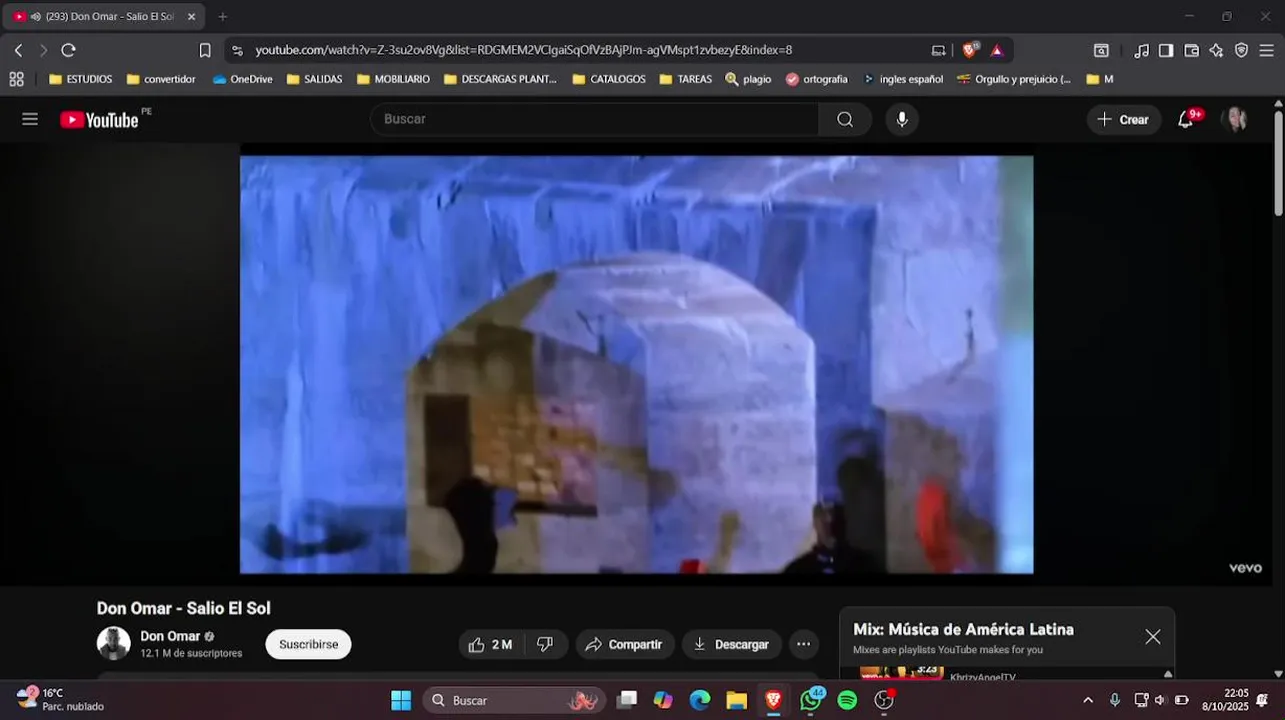Click the Compartir share button
Viewport: 1285px width, 720px height.
(x=624, y=644)
